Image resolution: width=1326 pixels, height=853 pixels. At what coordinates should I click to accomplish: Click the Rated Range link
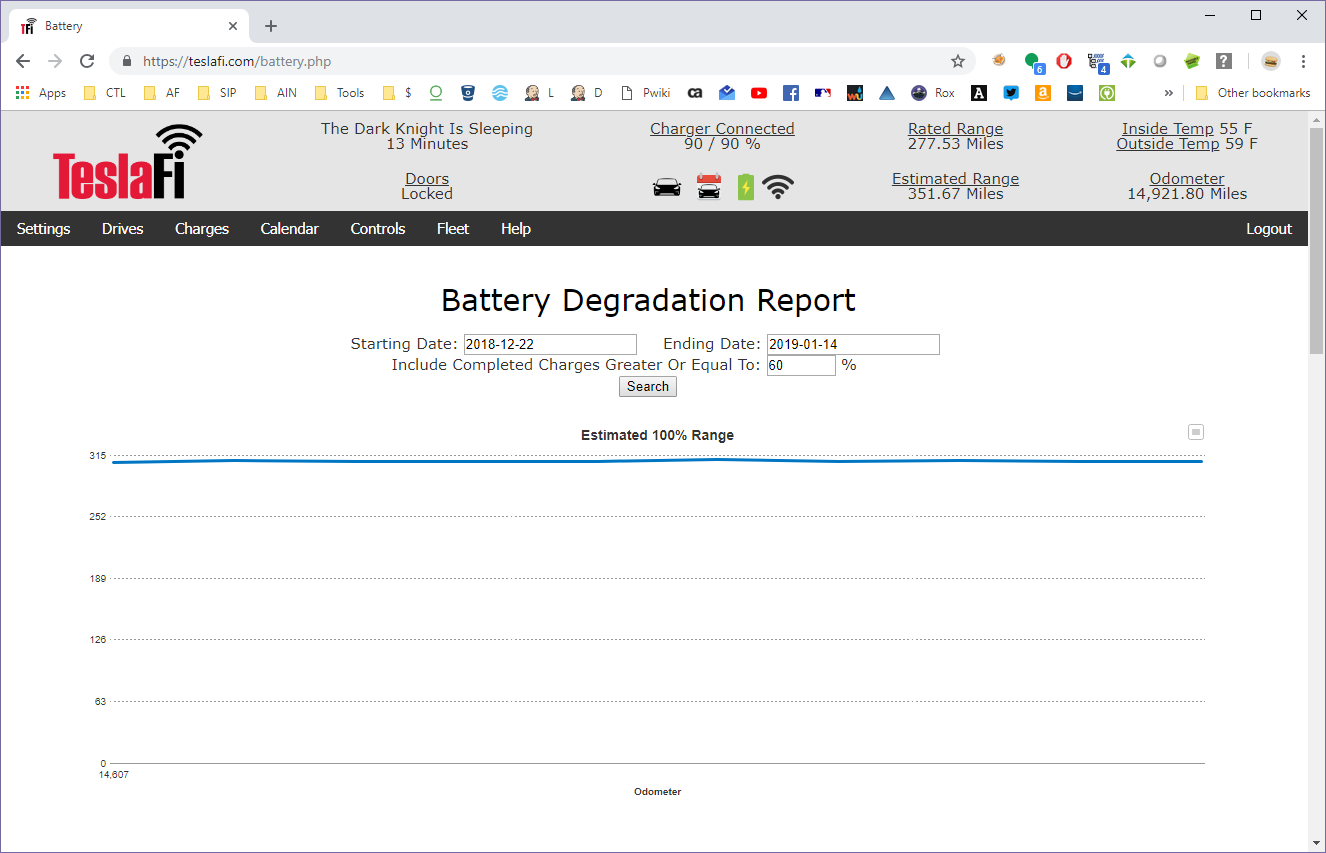click(955, 129)
